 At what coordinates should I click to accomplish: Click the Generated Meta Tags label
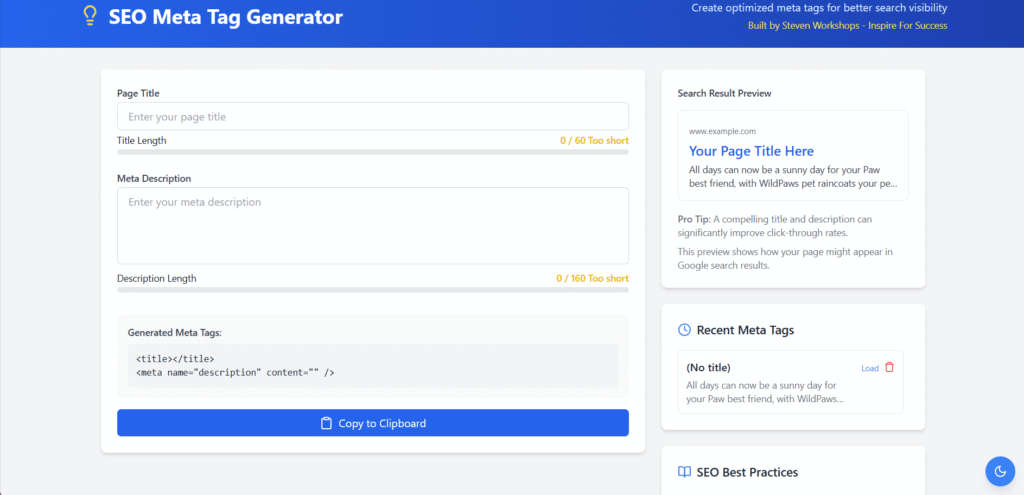point(174,332)
